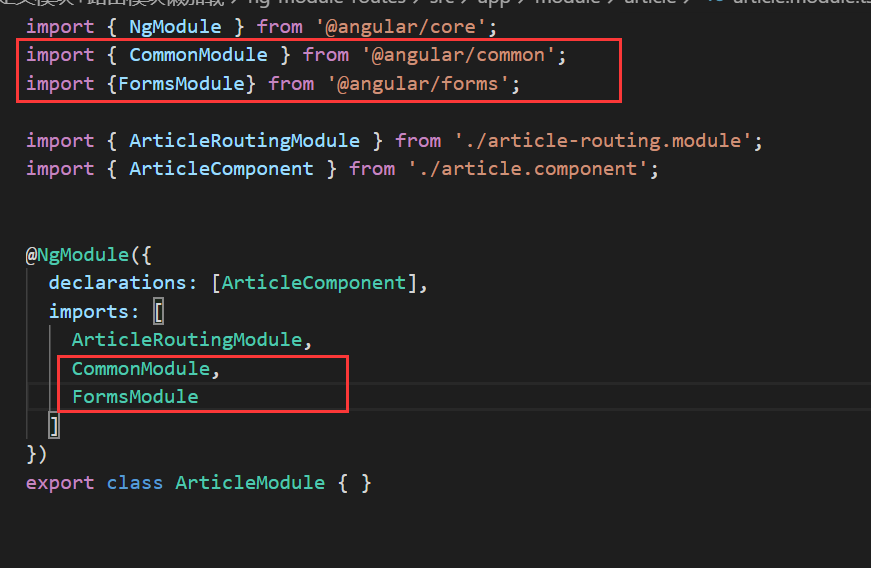The image size is (871, 568).
Task: Click the '@angular/common' string literal
Action: tap(459, 55)
